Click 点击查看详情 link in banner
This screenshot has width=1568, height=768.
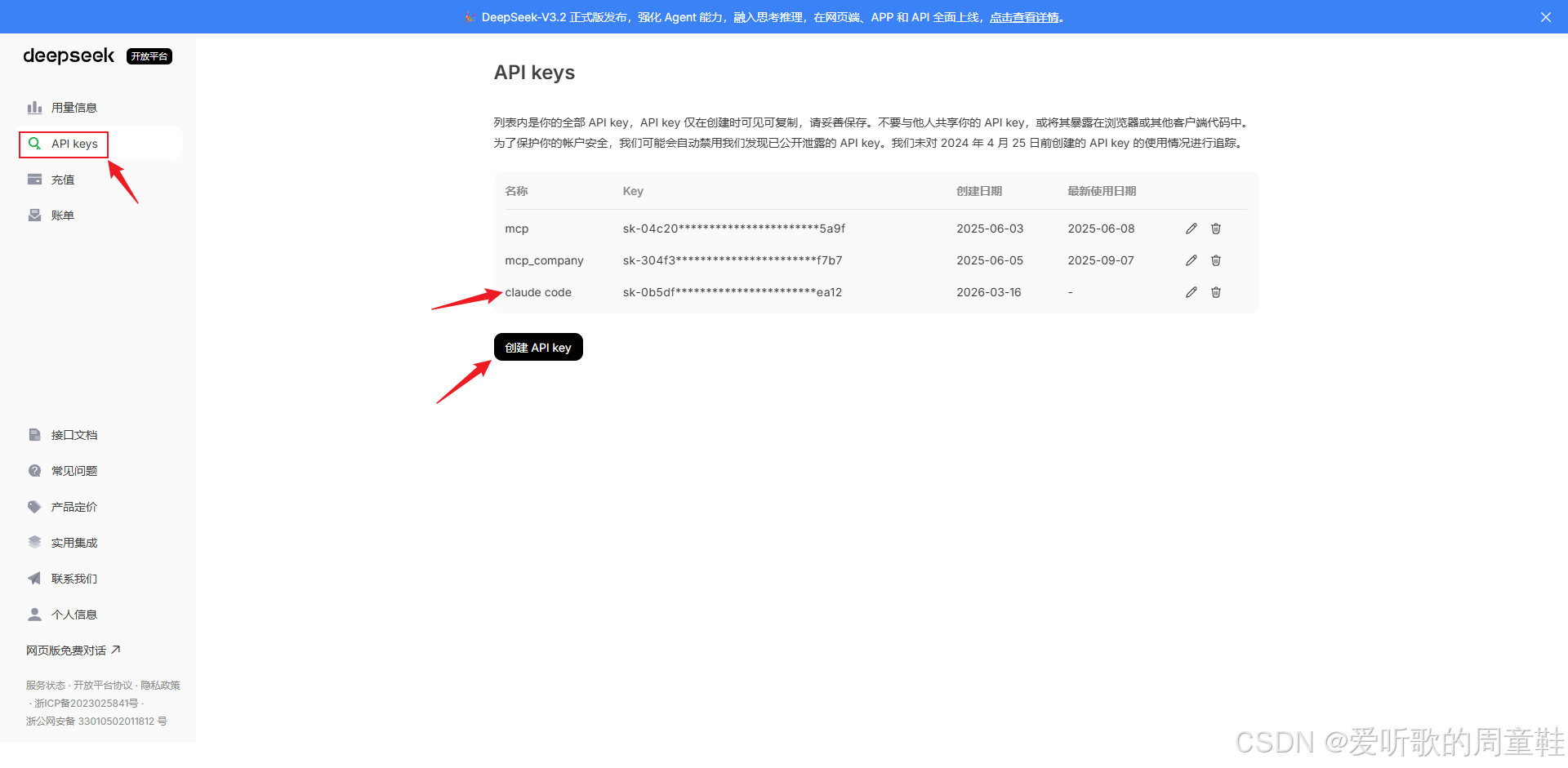pos(1024,17)
